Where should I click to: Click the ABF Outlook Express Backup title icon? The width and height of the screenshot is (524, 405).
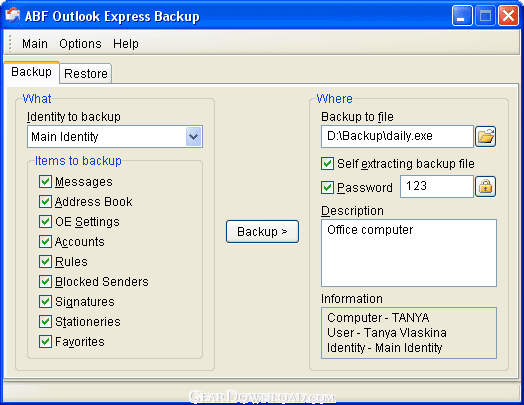13,15
